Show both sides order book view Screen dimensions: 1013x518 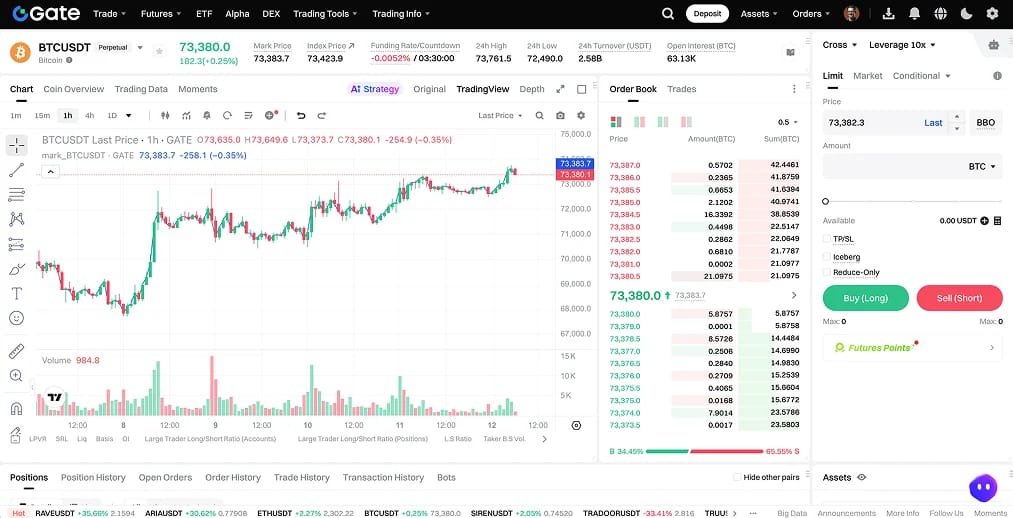(616, 122)
